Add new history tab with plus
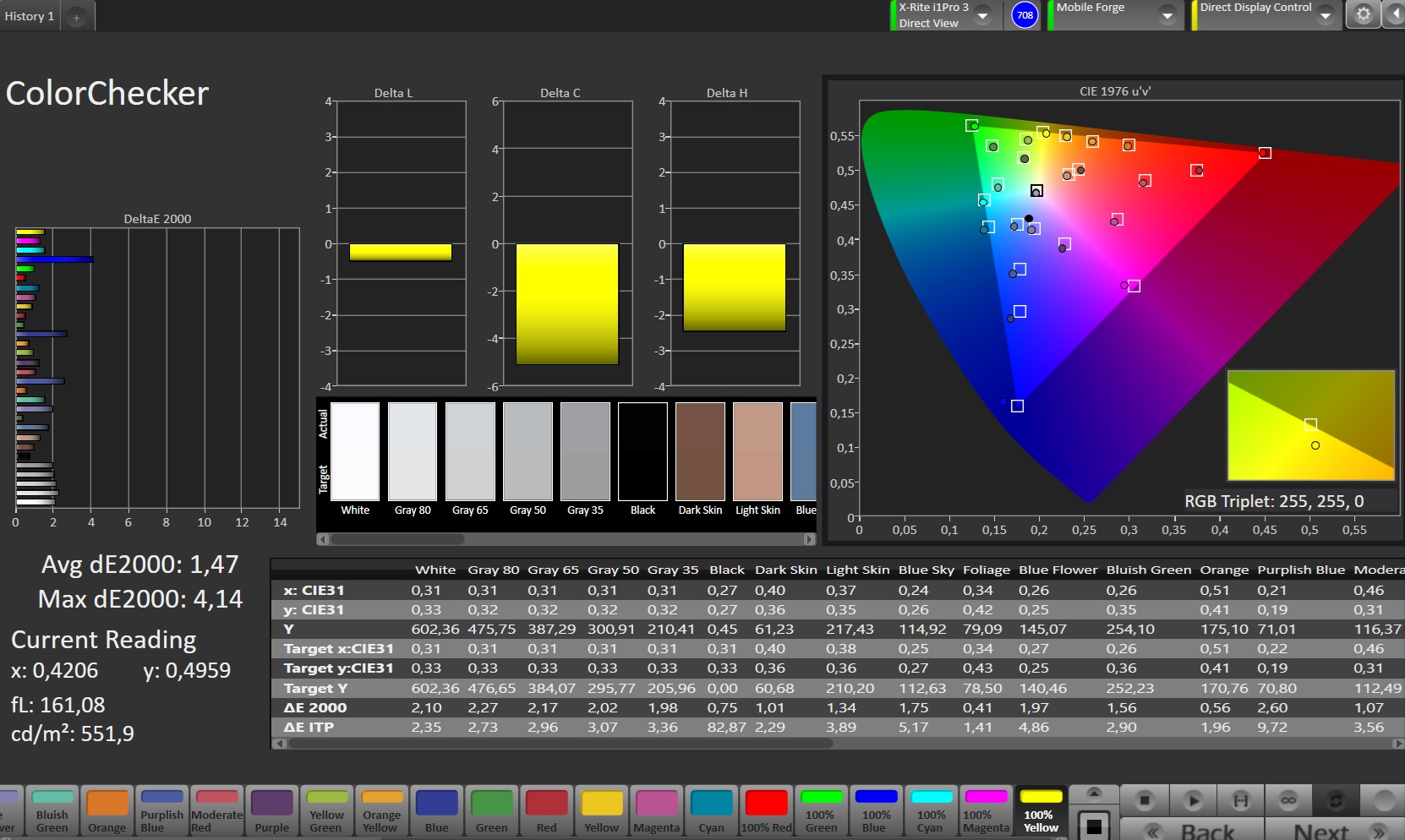 [76, 17]
